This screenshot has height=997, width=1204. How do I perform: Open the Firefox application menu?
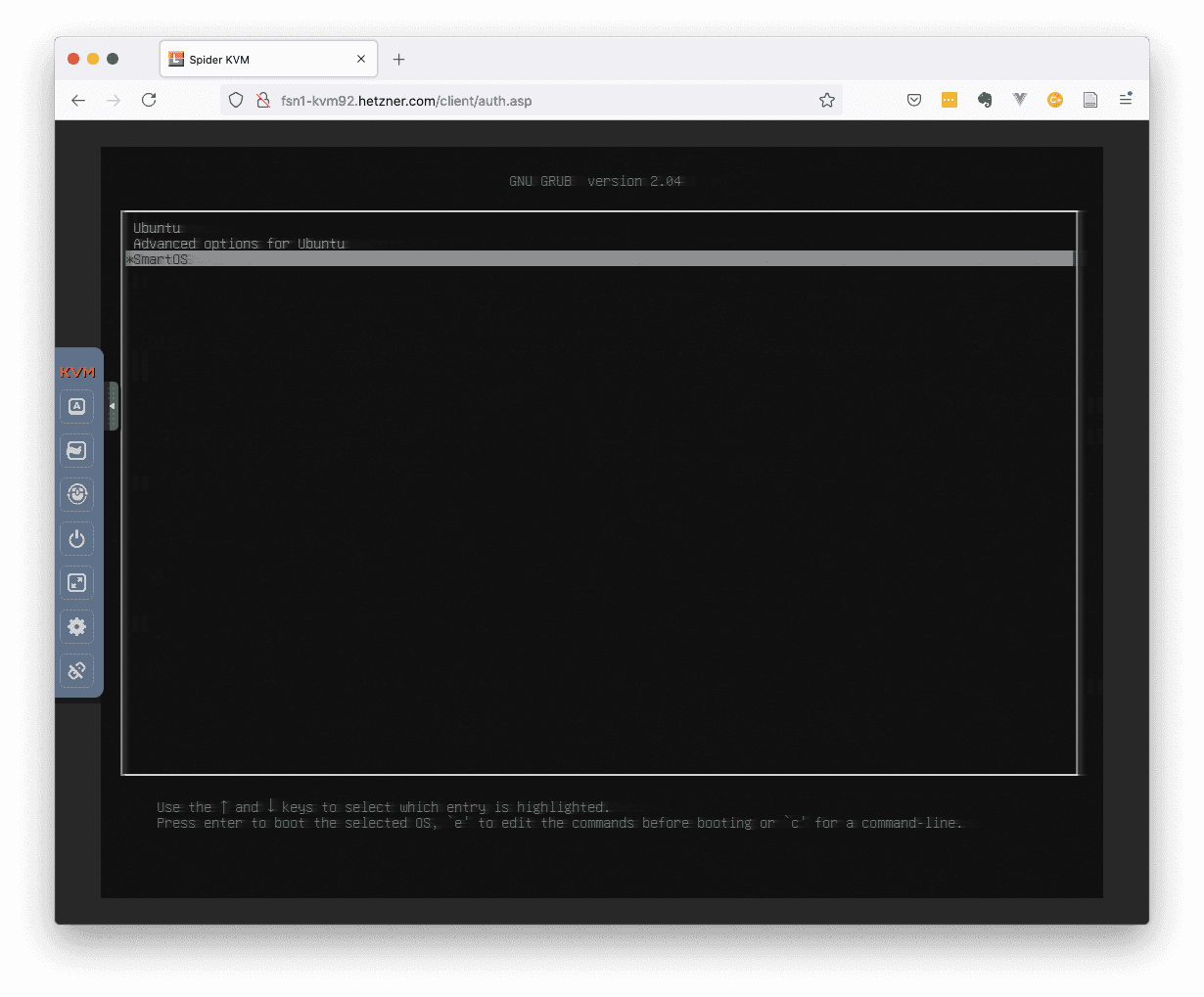tap(1126, 100)
